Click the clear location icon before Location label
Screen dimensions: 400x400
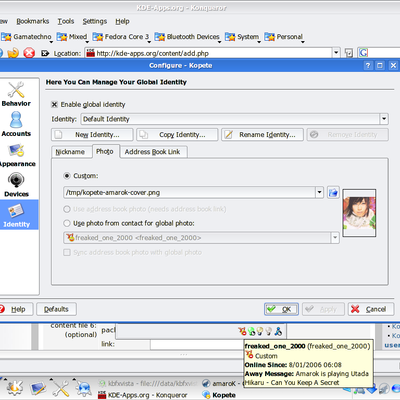(45, 53)
